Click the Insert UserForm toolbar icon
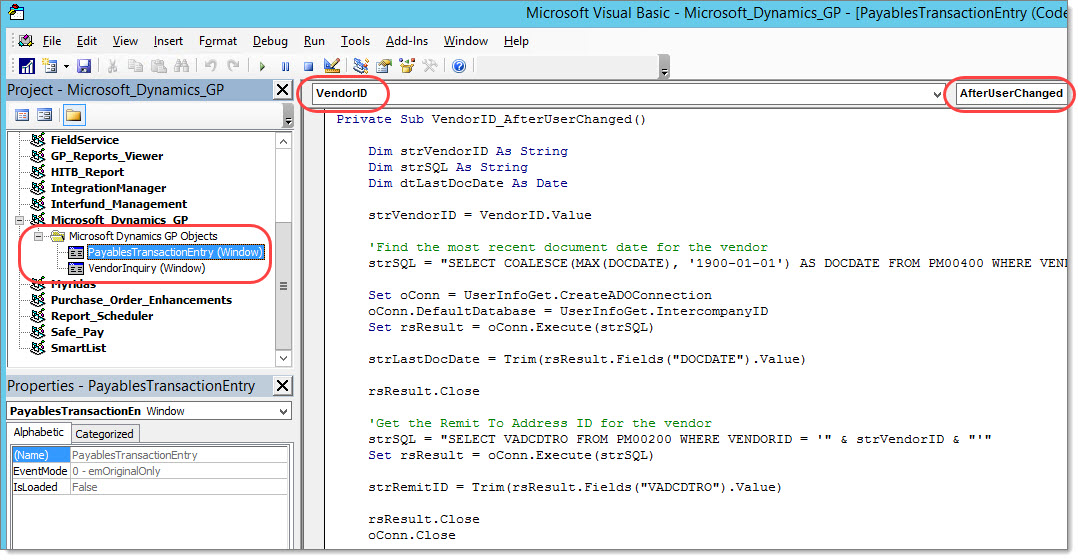 [50, 66]
